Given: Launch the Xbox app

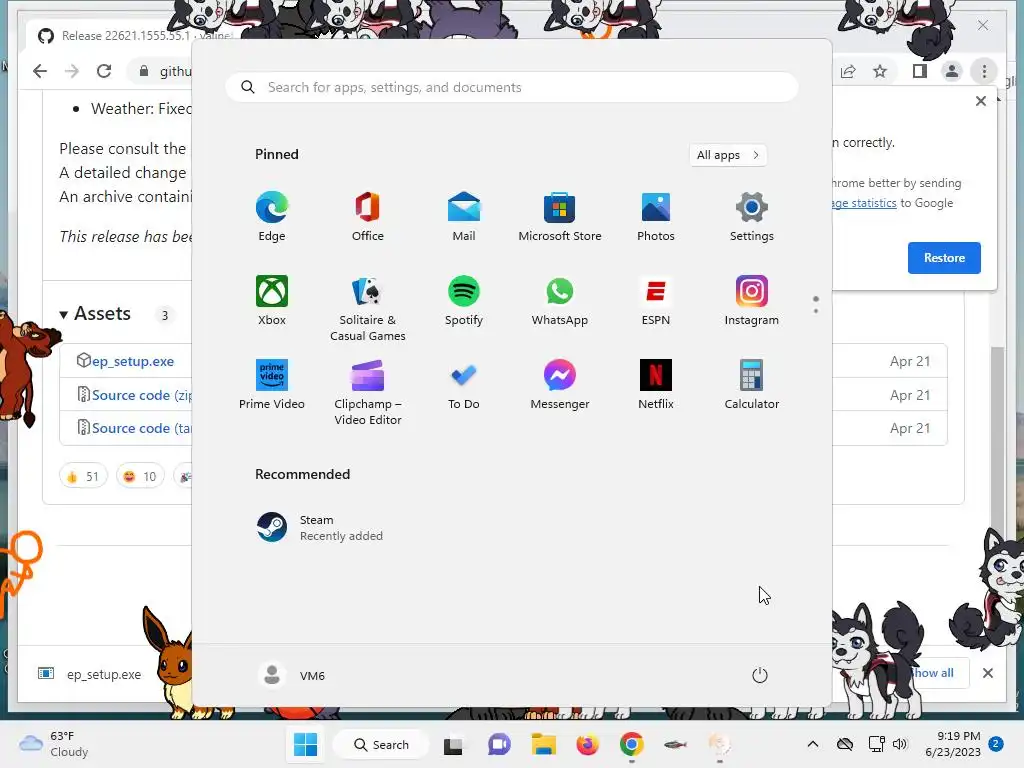Looking at the screenshot, I should [272, 301].
